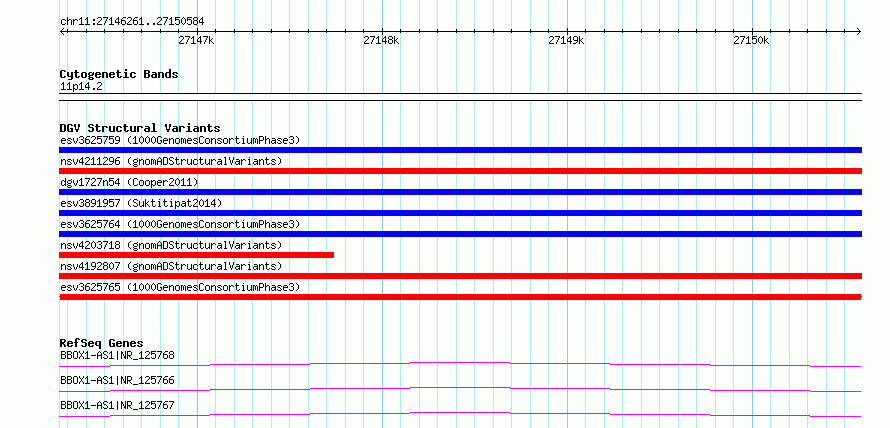Click the 27149k ruler tick label

point(566,40)
